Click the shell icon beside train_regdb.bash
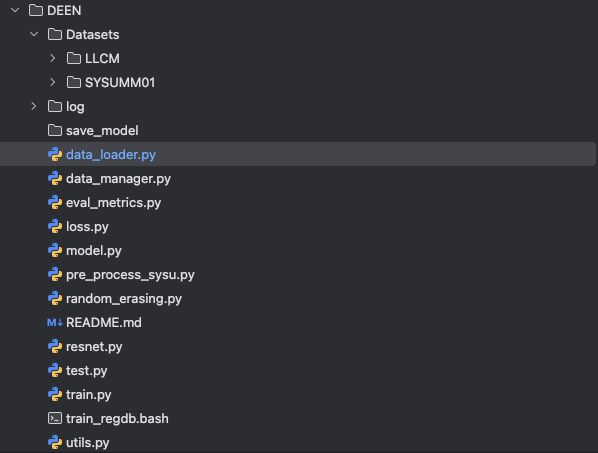 tap(55, 418)
